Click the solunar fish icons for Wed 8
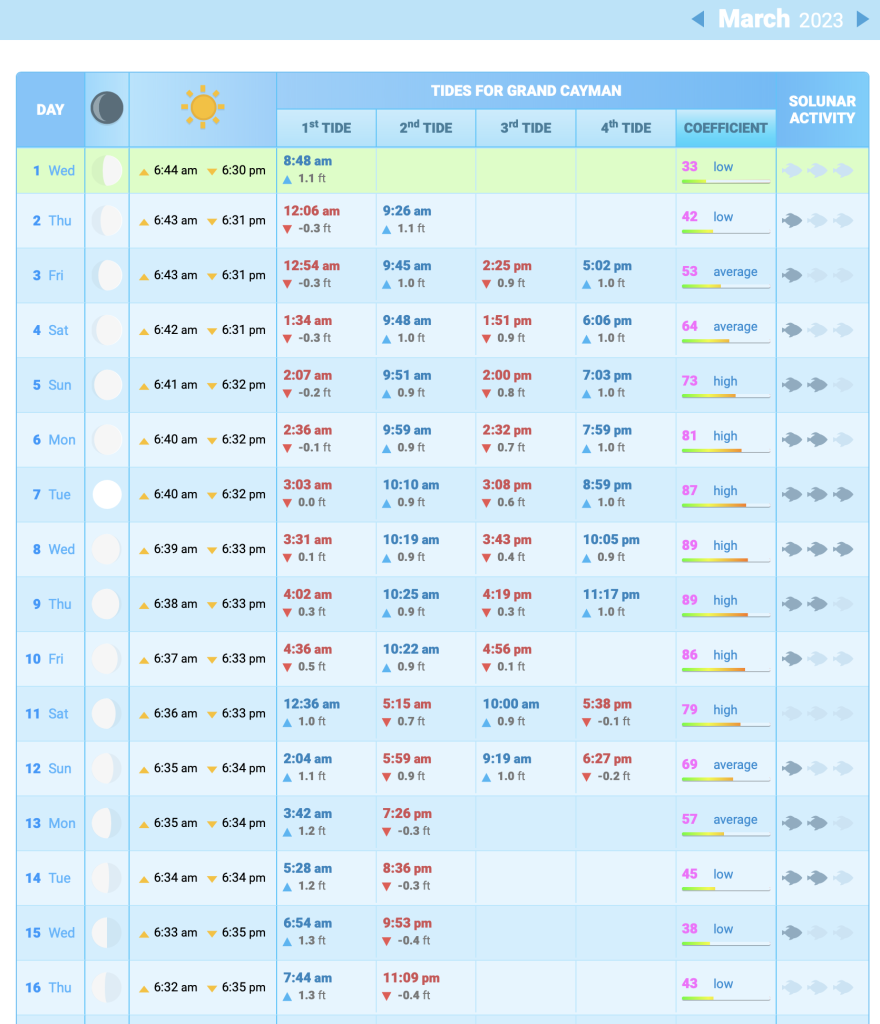This screenshot has width=880, height=1024. coord(818,549)
